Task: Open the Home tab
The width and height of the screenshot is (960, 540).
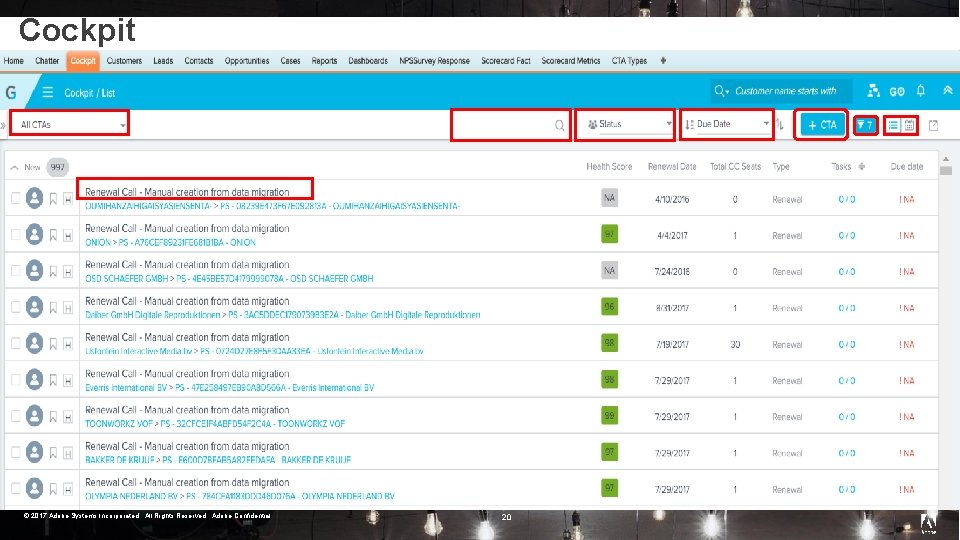Action: click(13, 61)
